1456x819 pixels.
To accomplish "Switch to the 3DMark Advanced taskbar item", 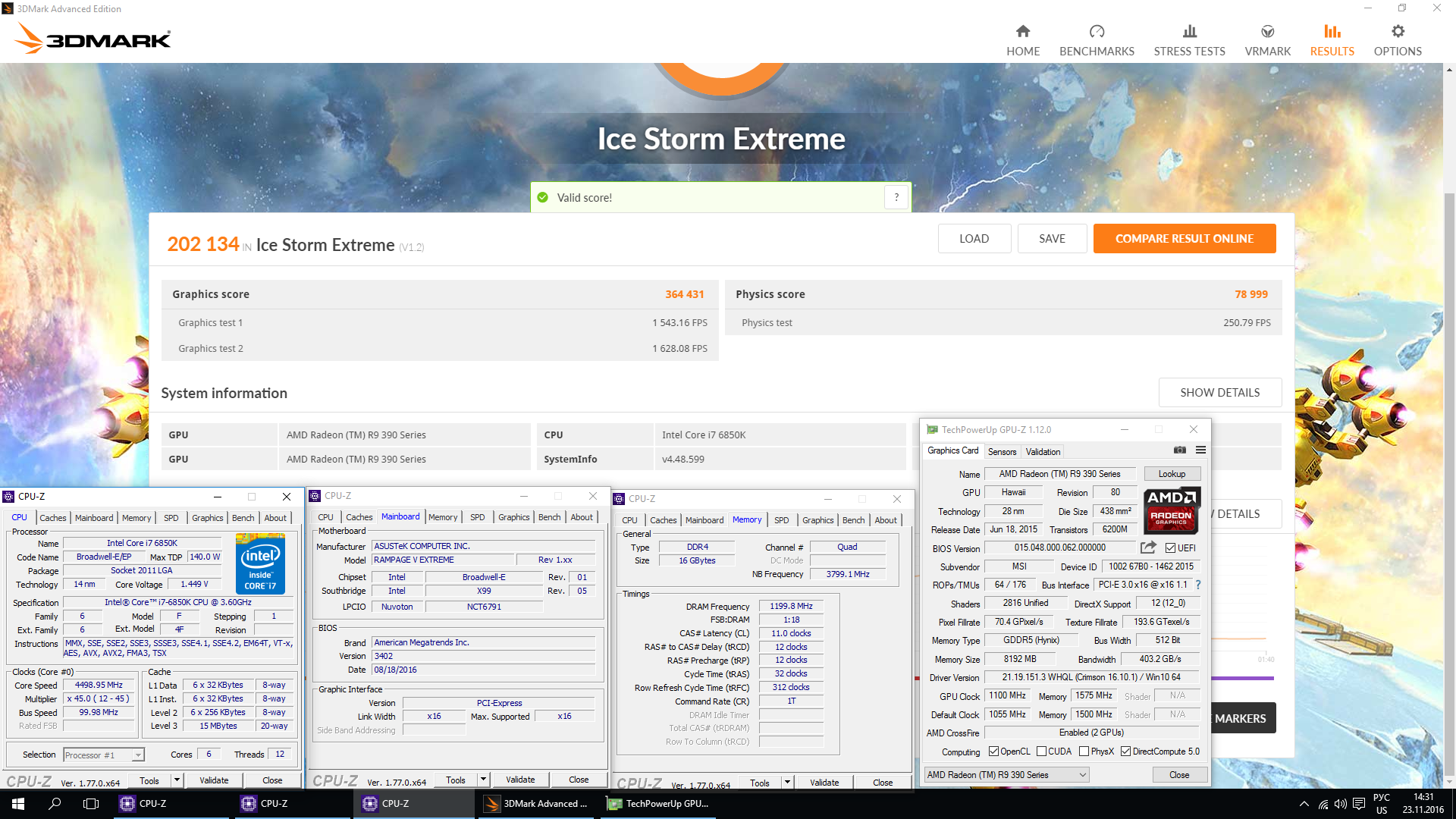I will [536, 804].
